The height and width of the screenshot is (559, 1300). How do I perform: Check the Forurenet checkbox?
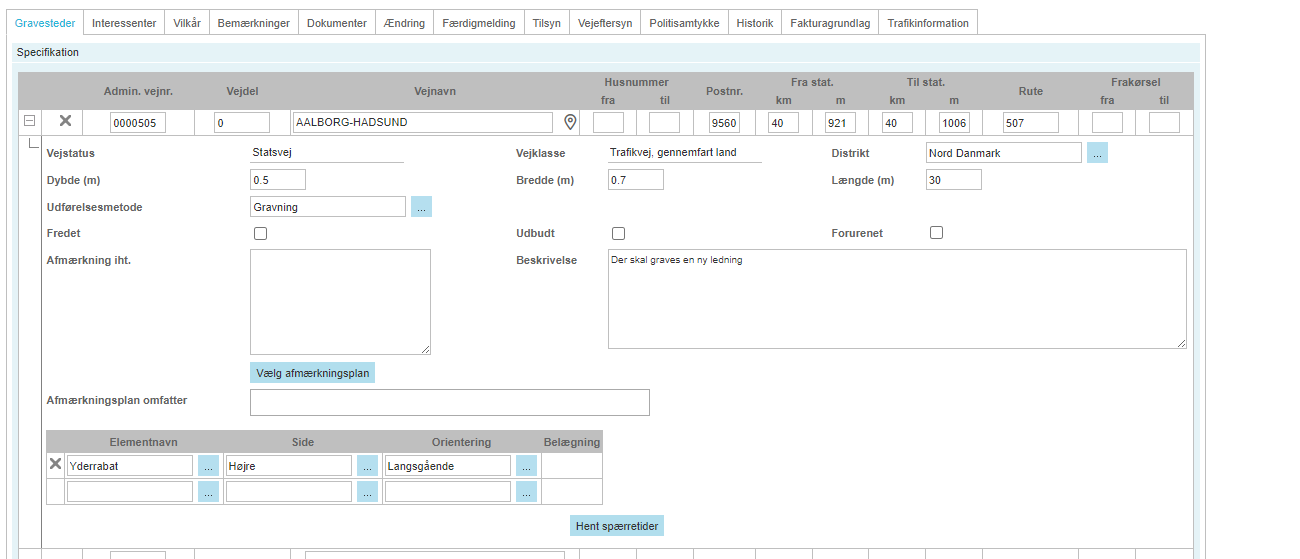(937, 233)
